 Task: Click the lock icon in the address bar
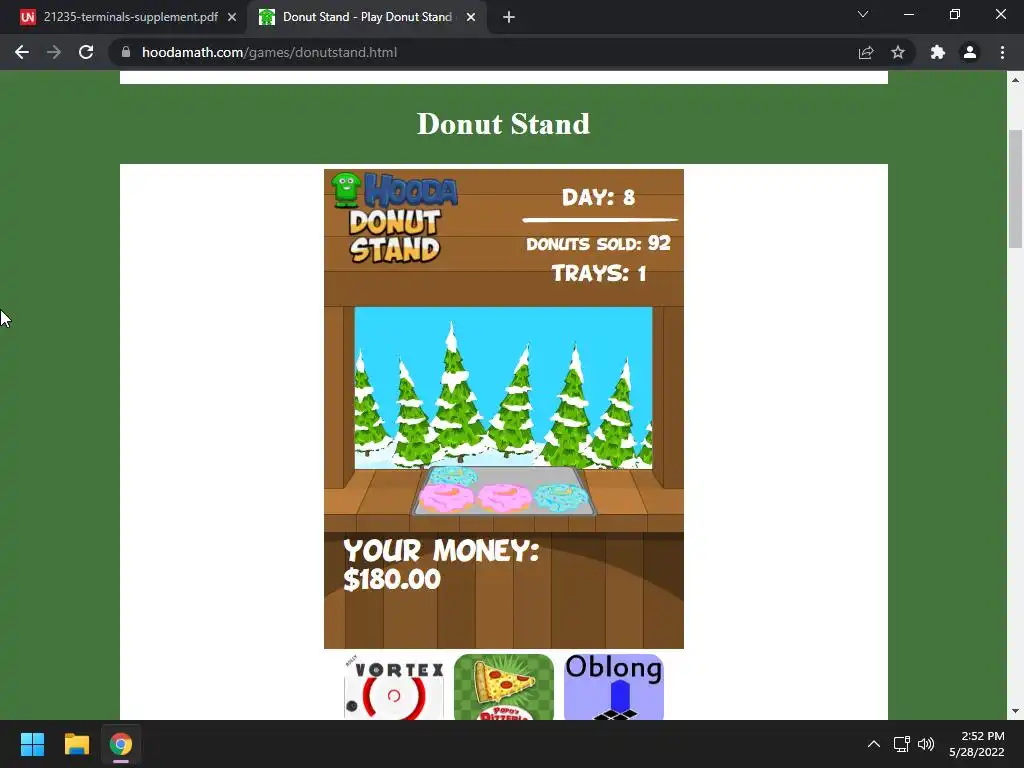126,52
